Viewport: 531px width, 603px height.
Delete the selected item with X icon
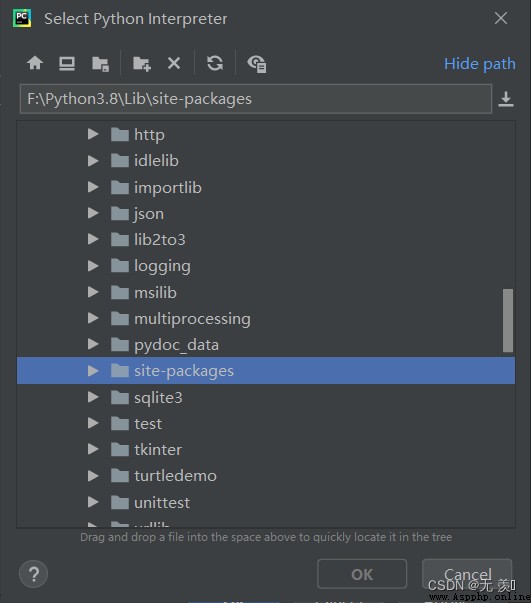[x=174, y=63]
